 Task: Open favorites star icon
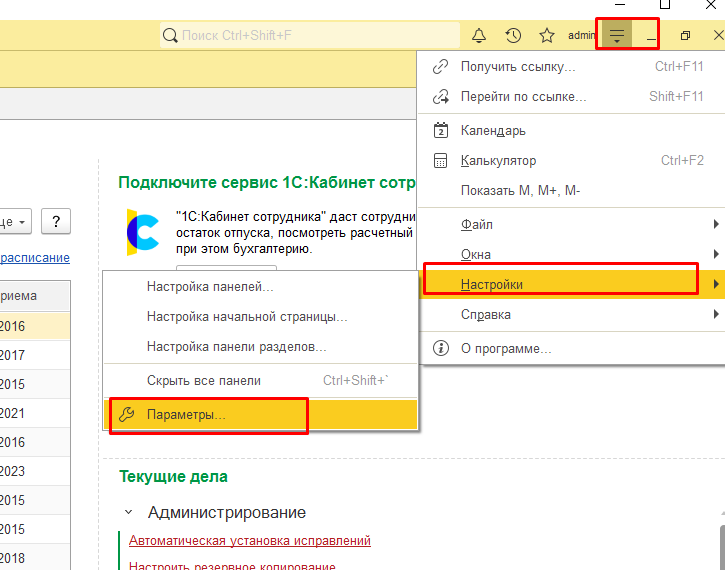547,35
